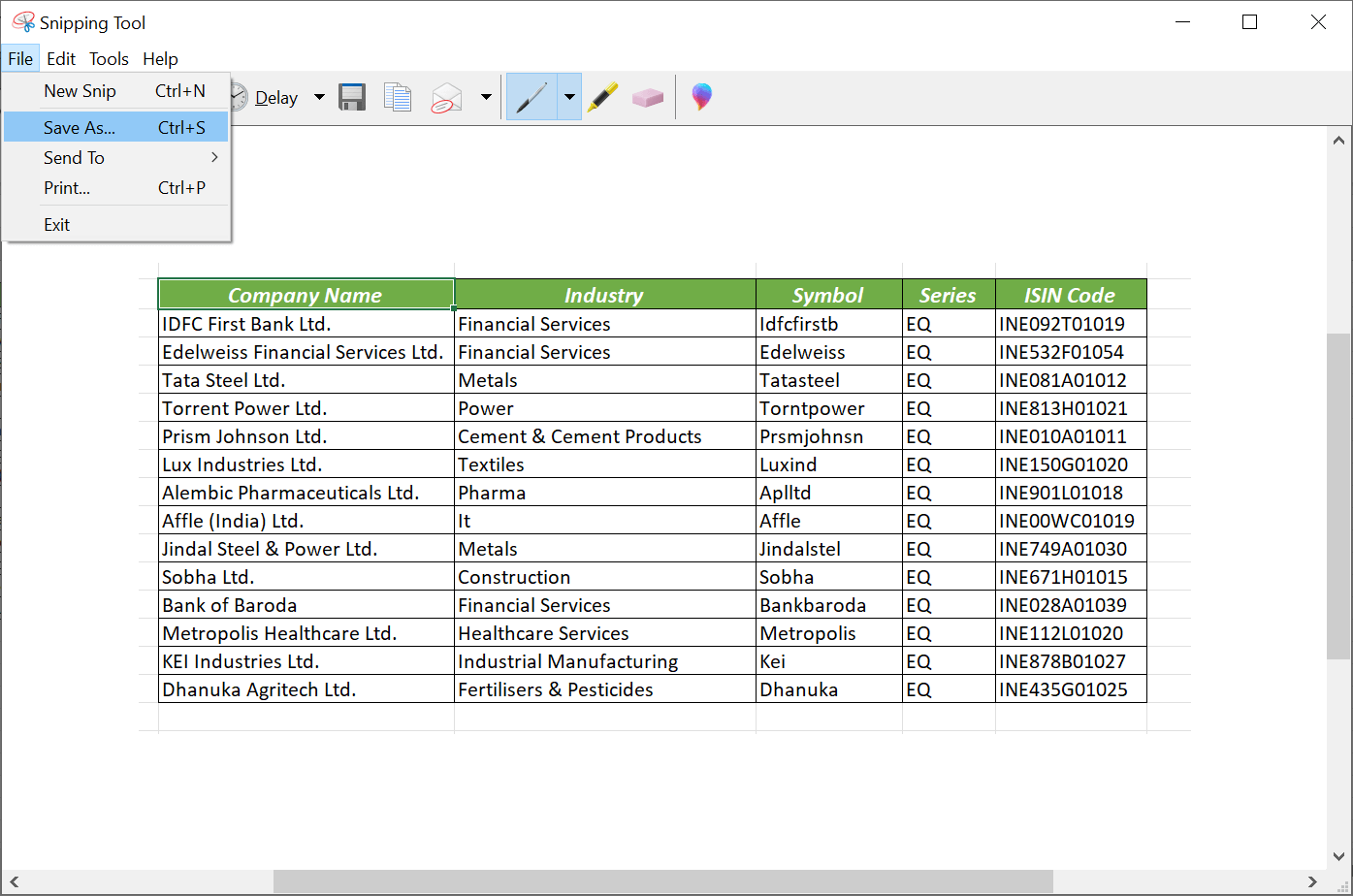Expand the Pen options dropdown arrow

coord(569,97)
